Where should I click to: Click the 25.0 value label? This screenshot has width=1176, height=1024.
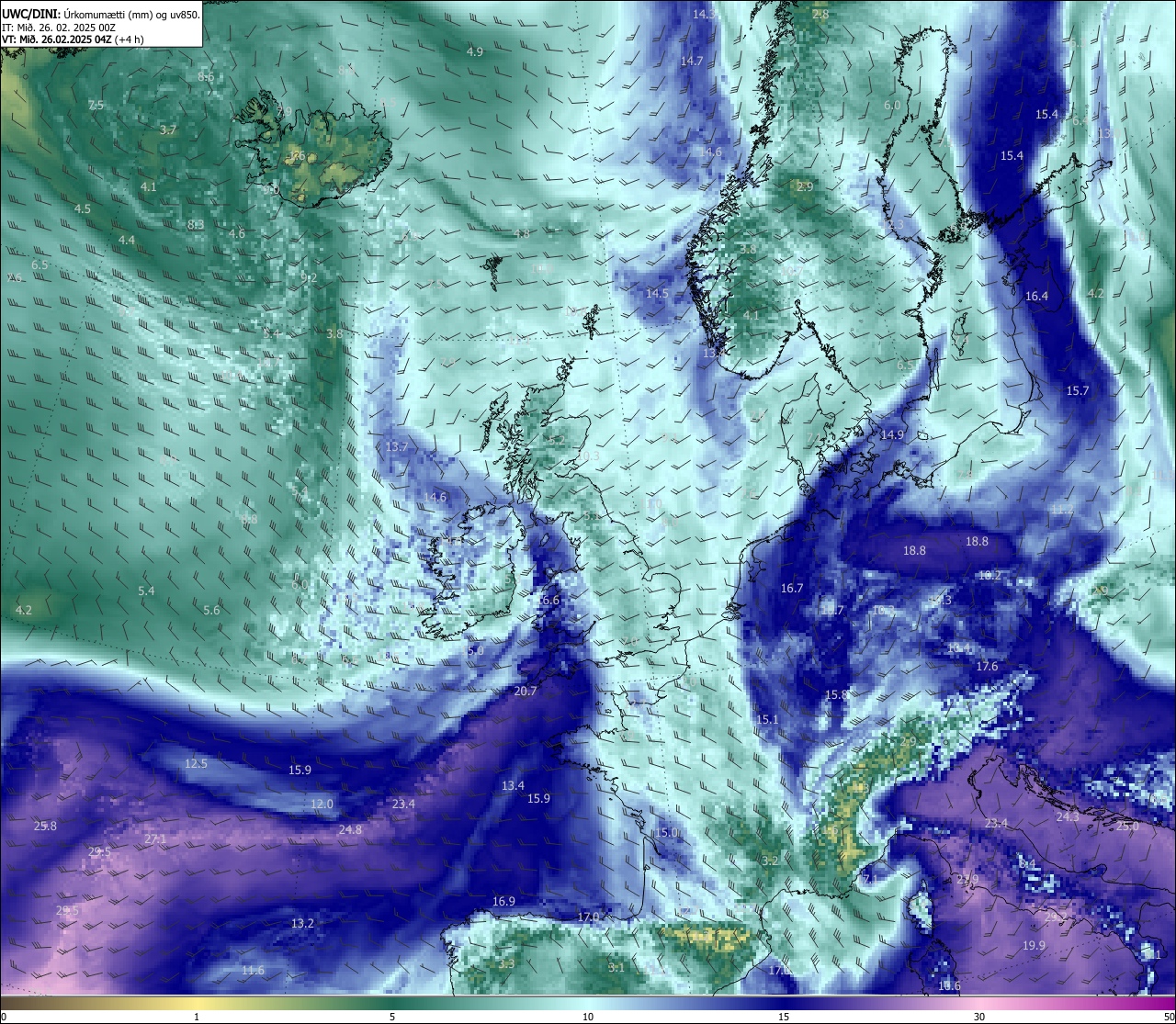tap(1127, 826)
